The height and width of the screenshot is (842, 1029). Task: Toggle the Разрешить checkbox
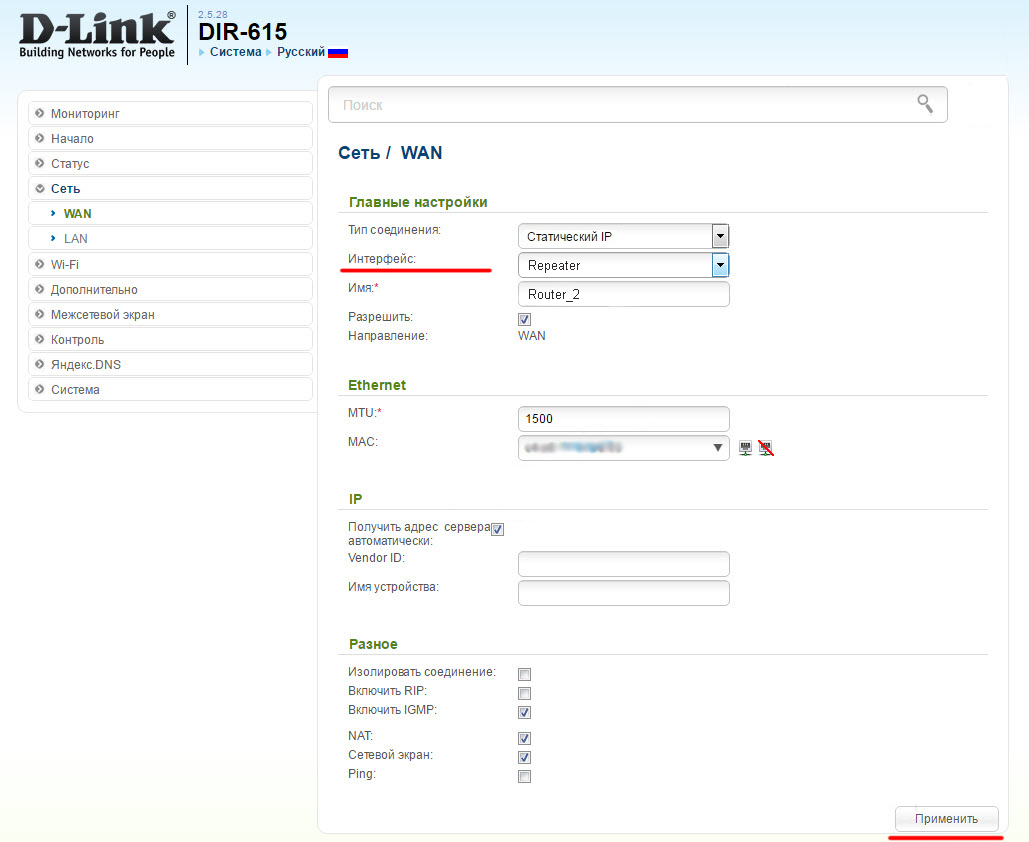(524, 319)
